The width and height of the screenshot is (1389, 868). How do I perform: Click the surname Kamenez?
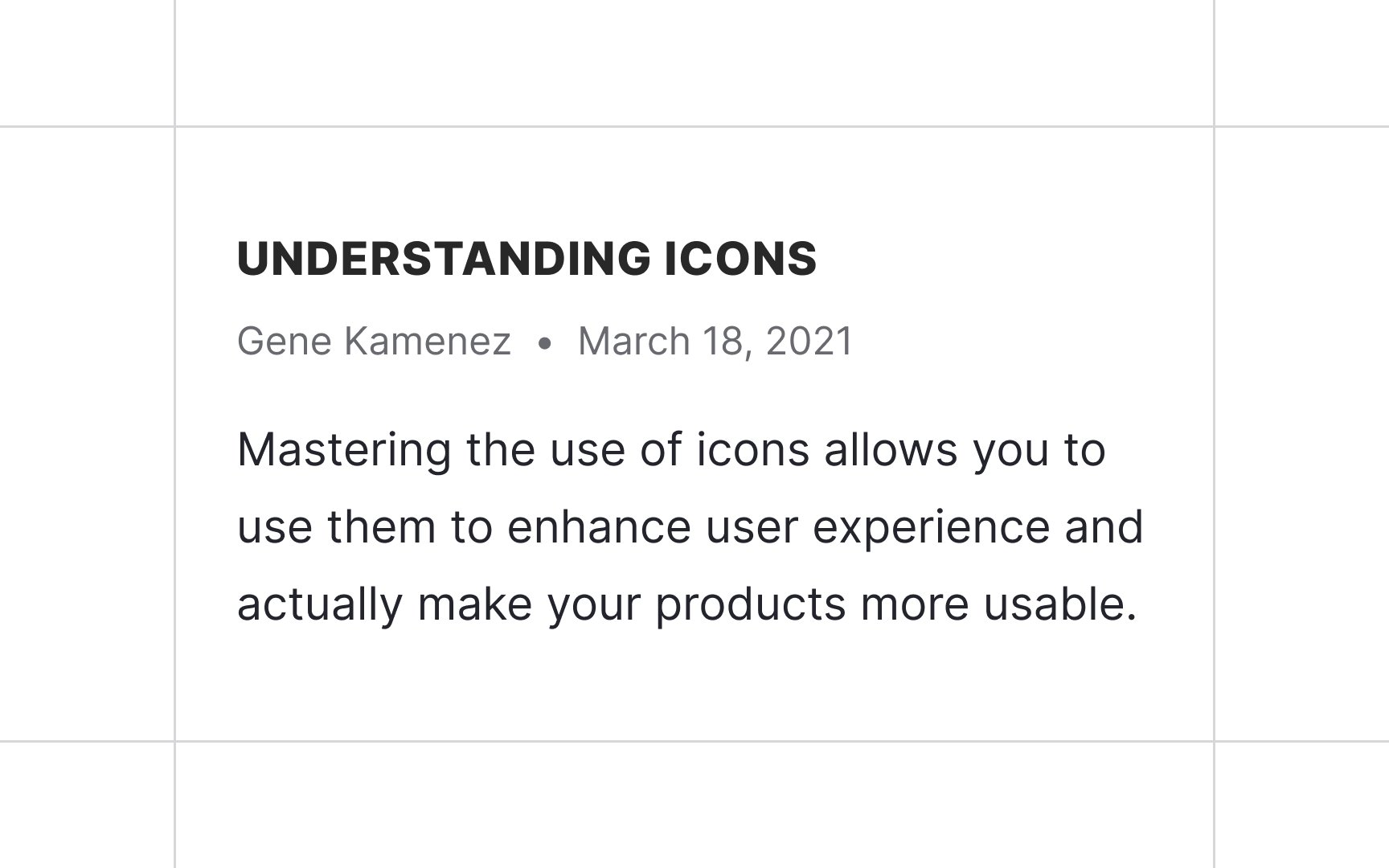point(428,341)
